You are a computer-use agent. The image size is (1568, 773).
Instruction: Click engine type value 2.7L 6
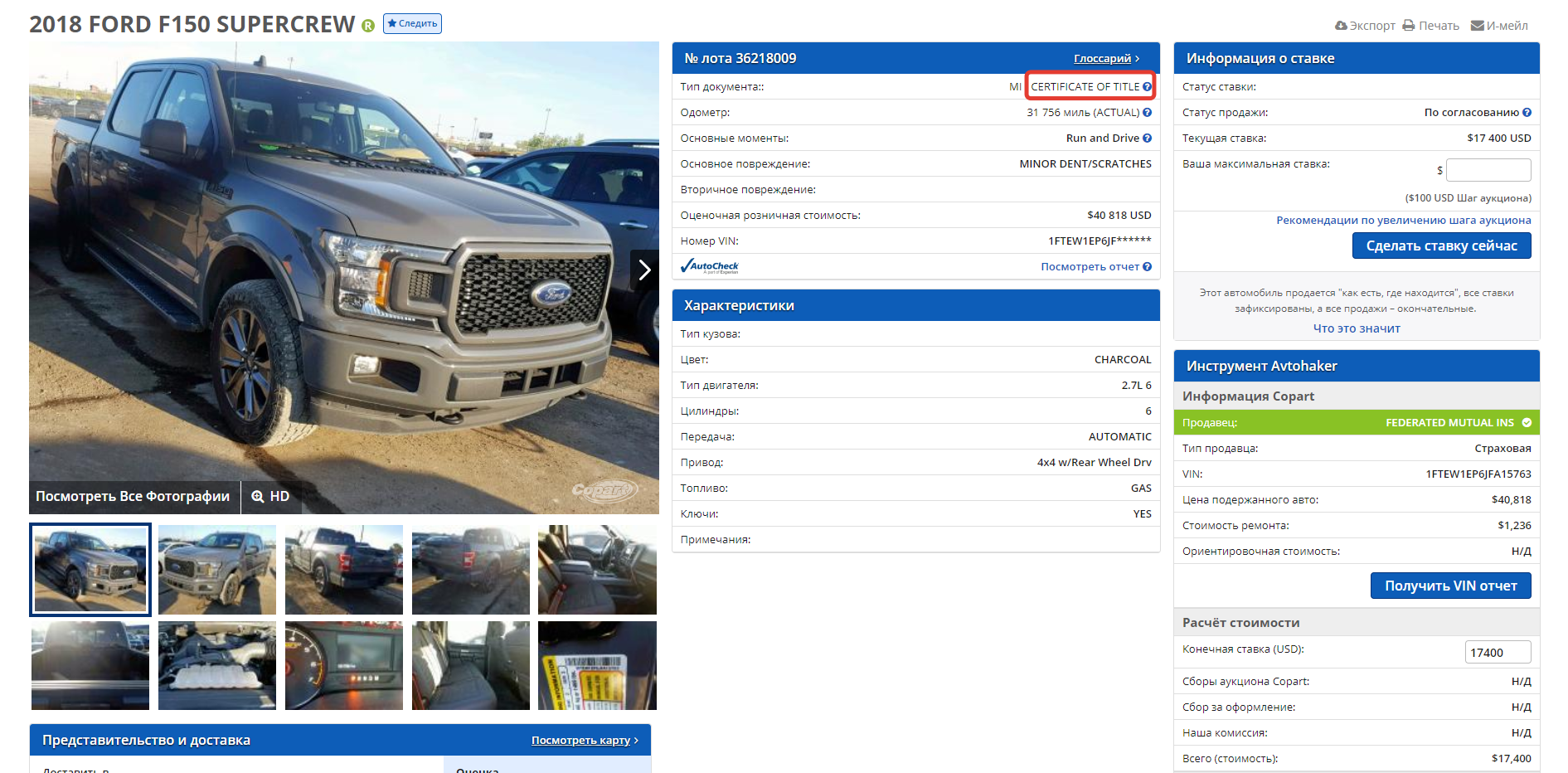coord(1136,385)
